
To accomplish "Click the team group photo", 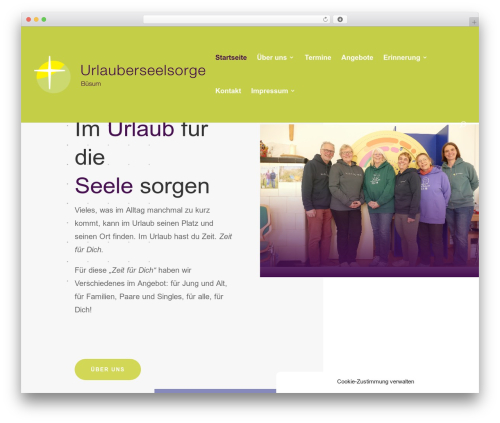I will pos(369,200).
